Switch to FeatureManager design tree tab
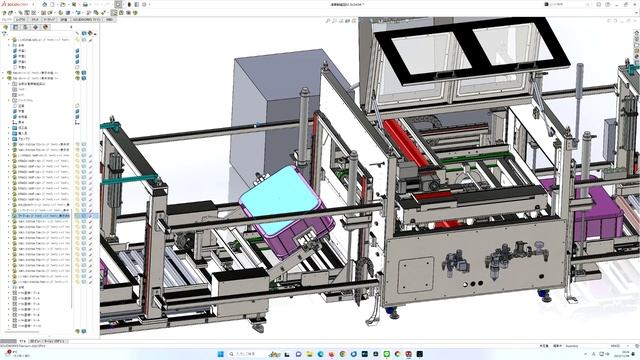The height and width of the screenshot is (360, 640). point(6,27)
